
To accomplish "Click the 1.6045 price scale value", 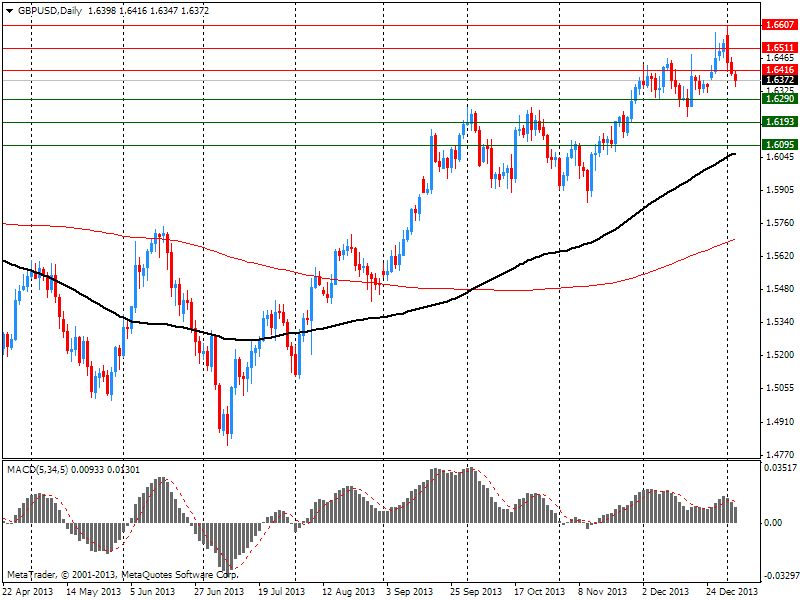I will [x=780, y=156].
